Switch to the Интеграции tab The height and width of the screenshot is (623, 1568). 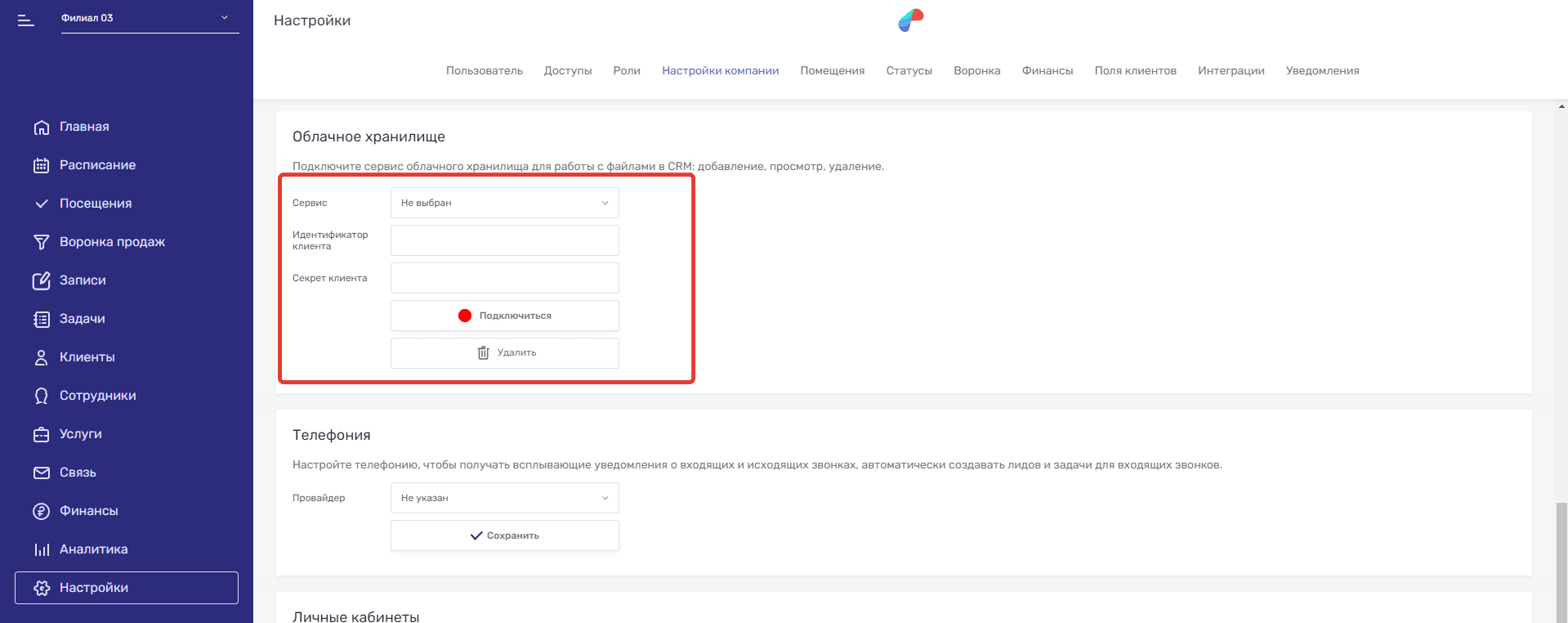coord(1231,71)
